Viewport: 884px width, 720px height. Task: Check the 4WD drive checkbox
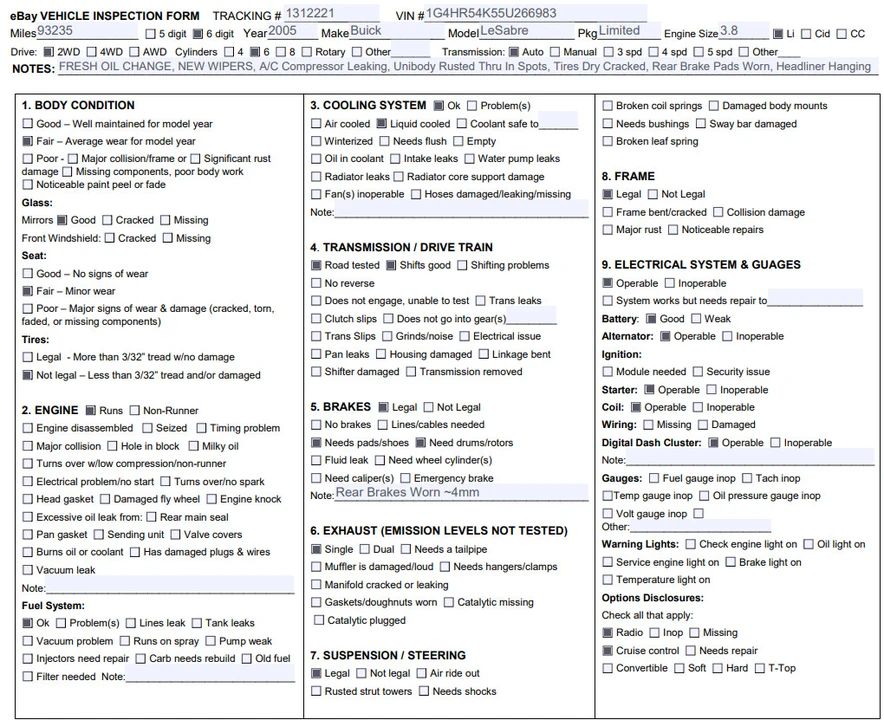click(x=91, y=52)
